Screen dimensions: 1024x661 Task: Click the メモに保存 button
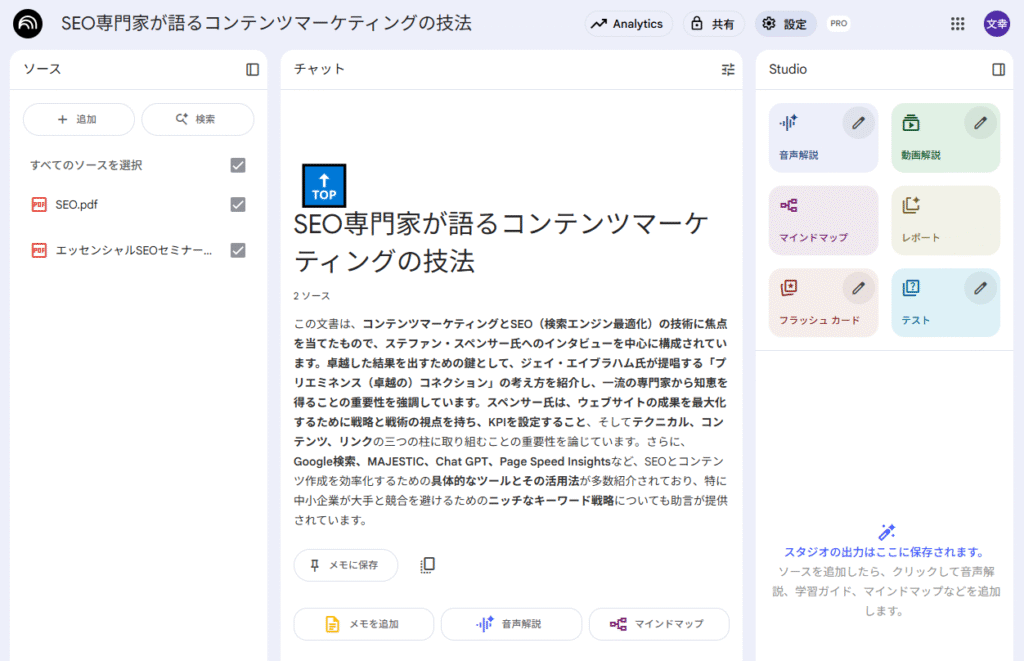tap(345, 565)
